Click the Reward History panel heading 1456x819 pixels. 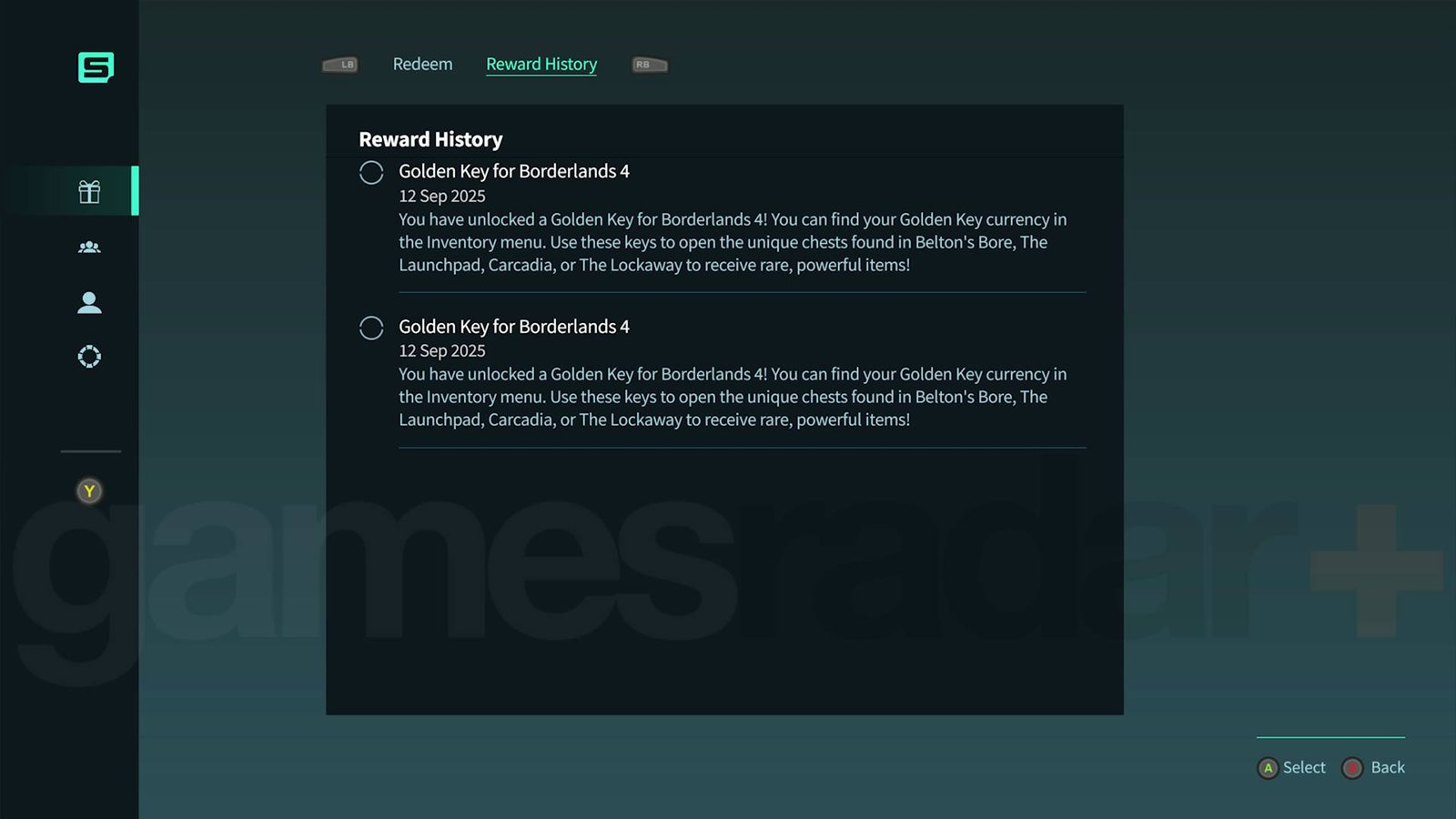tap(430, 139)
